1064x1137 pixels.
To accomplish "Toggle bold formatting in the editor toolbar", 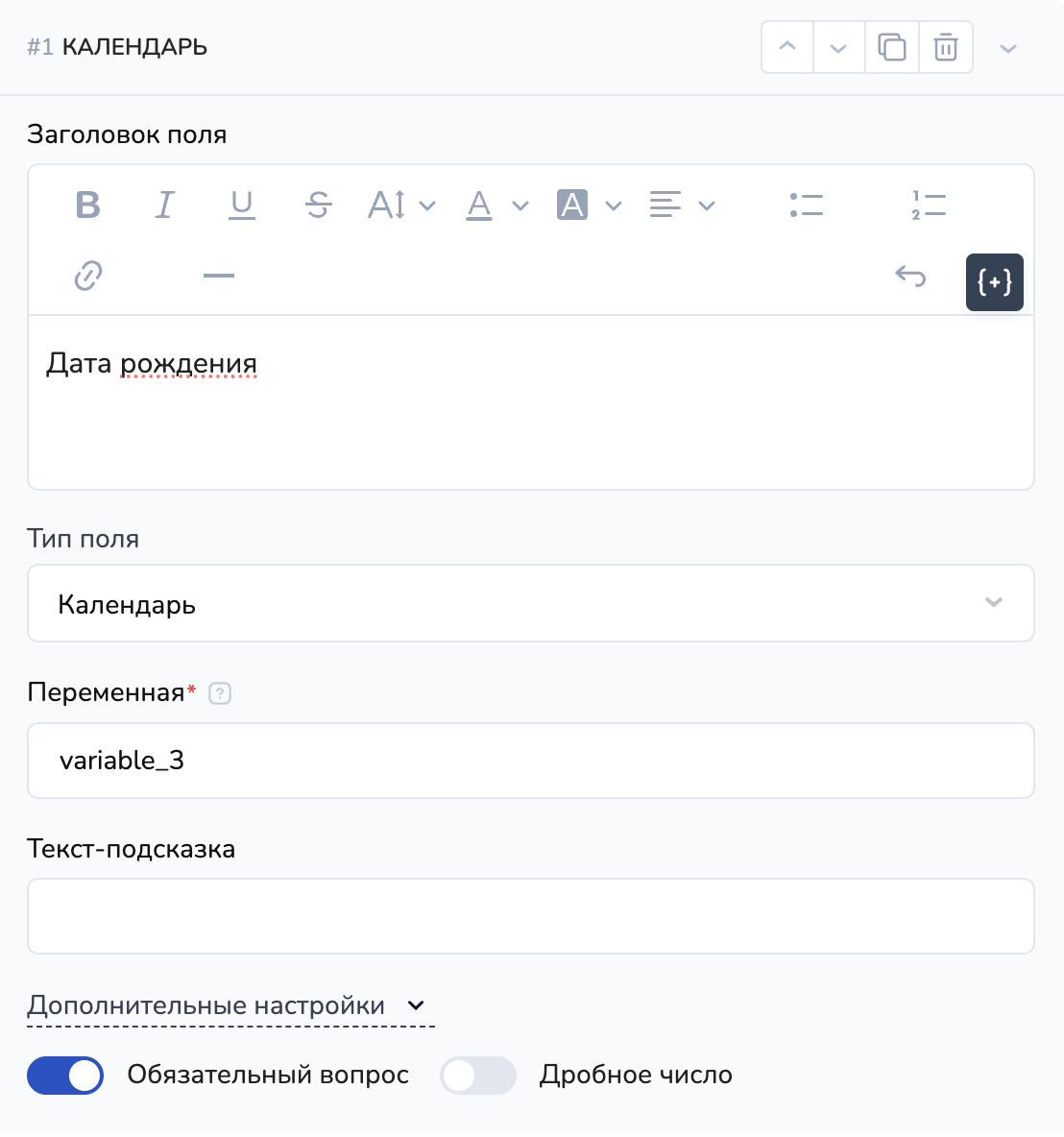I will coord(88,205).
